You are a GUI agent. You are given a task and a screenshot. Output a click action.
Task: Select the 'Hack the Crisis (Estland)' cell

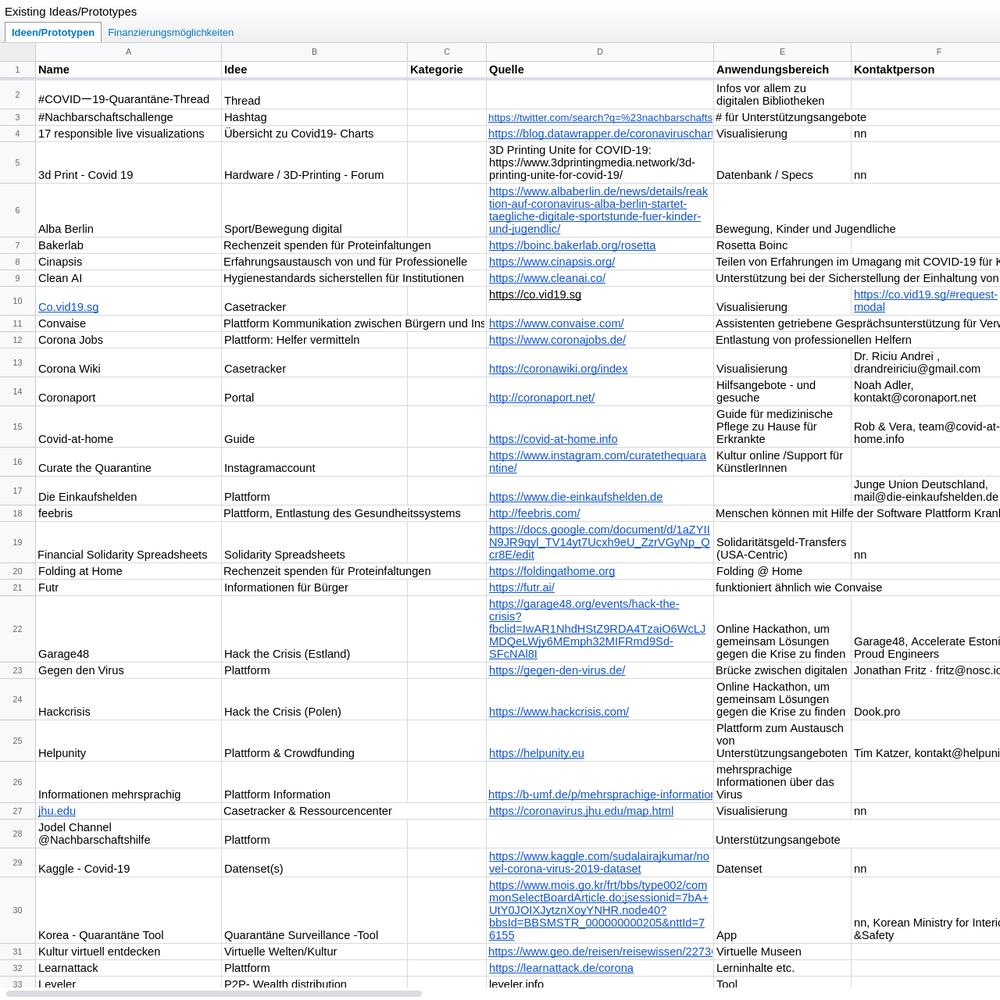pos(314,629)
